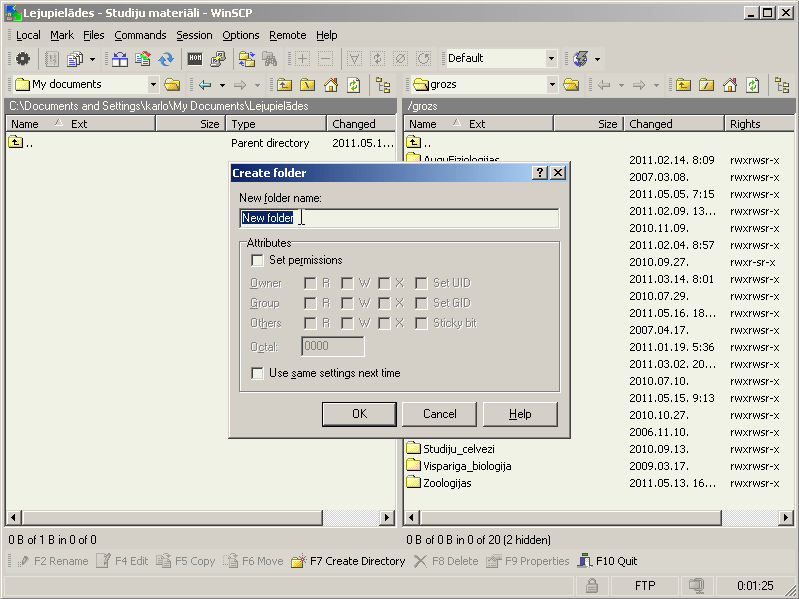Check Use same settings next time
The height and width of the screenshot is (599, 799).
257,373
